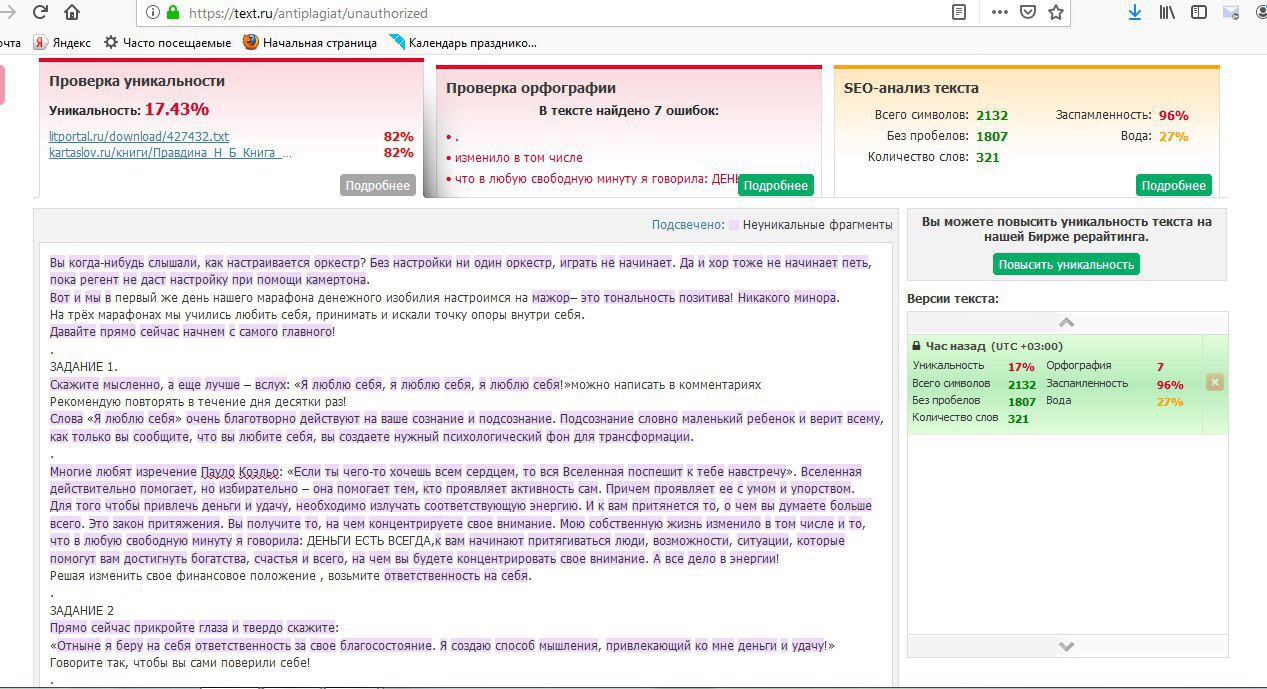Open the downloads arrow icon
The height and width of the screenshot is (689, 1267).
point(1135,13)
